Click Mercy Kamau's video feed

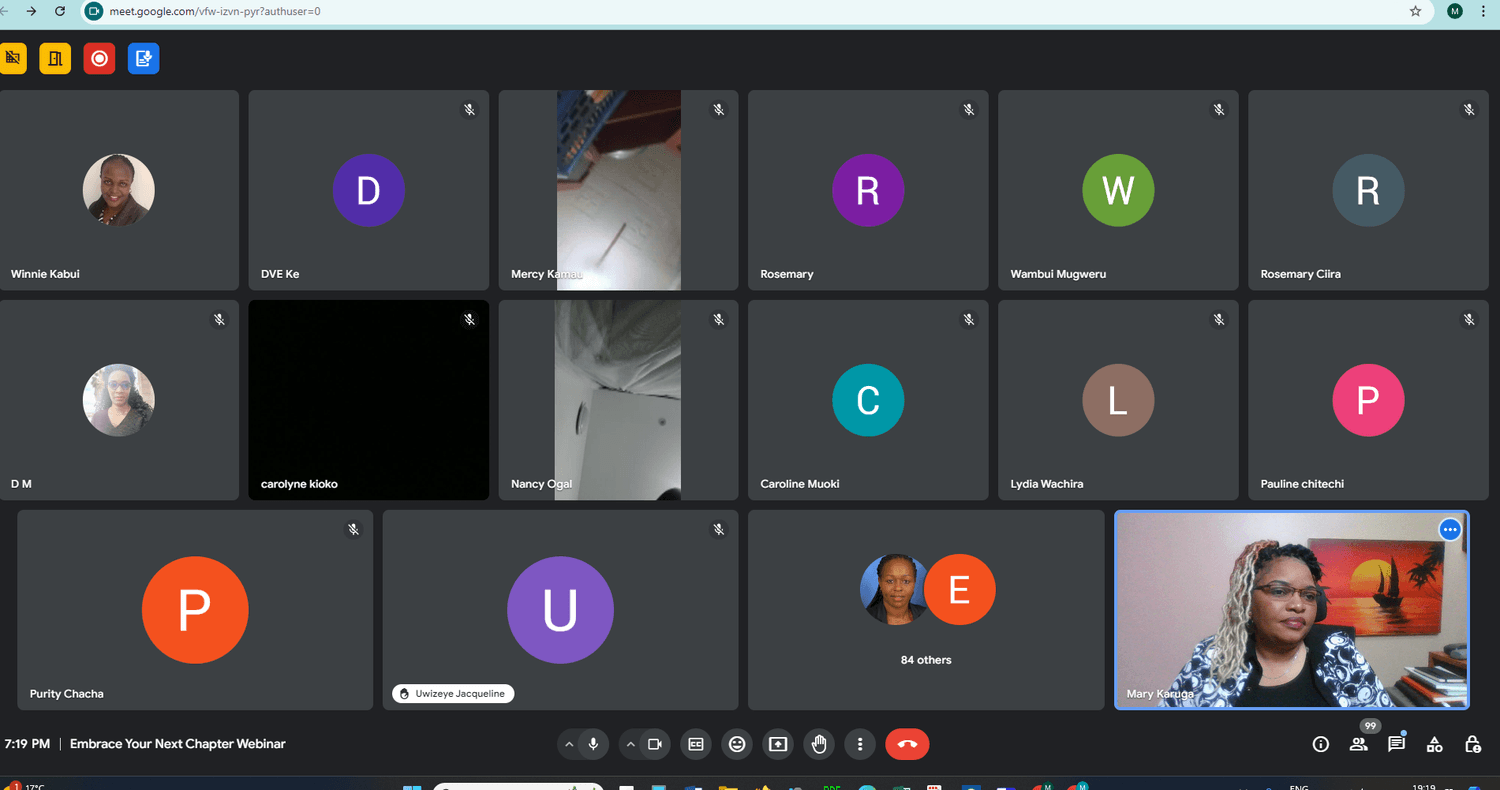[x=619, y=190]
